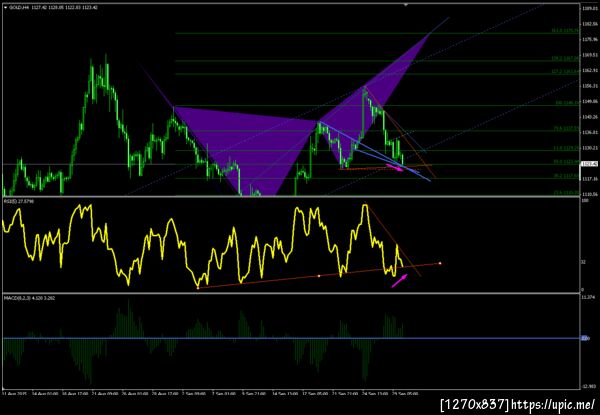Screen dimensions: 600x415
Task: Select the left anchor point of the RSI trendline
Action: (x=198, y=288)
